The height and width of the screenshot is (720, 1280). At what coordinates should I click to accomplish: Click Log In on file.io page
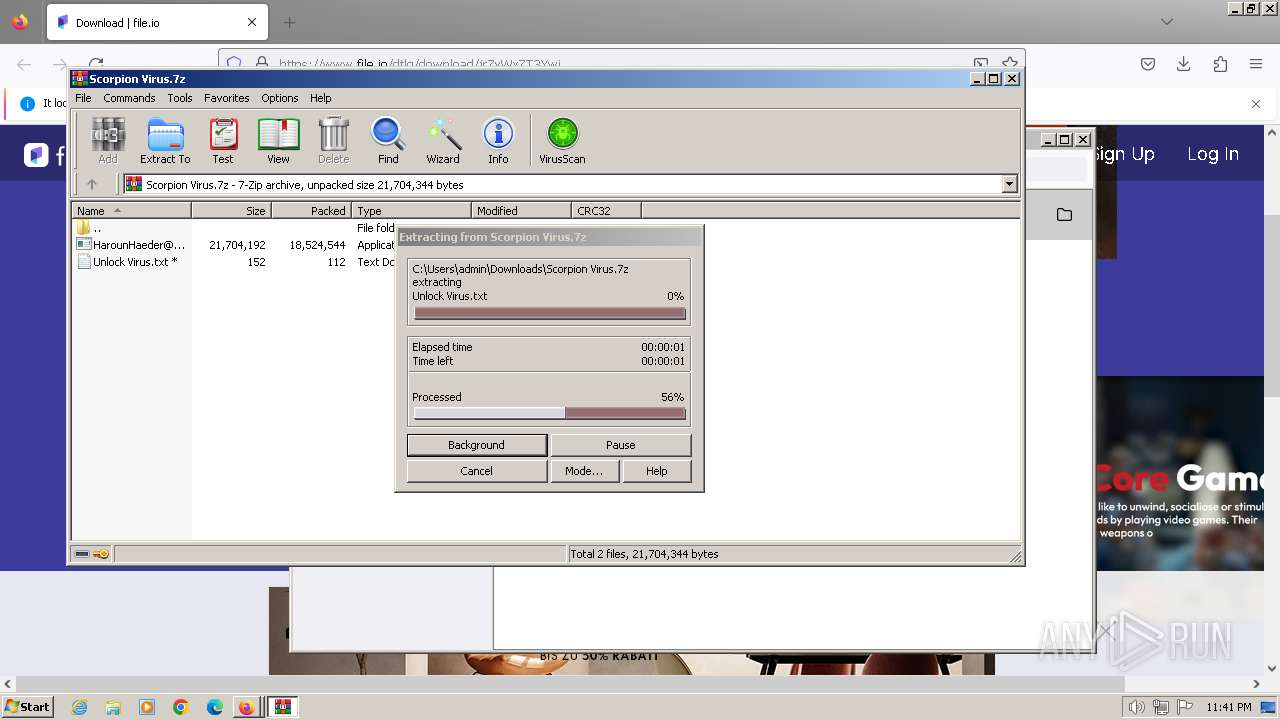(1213, 154)
